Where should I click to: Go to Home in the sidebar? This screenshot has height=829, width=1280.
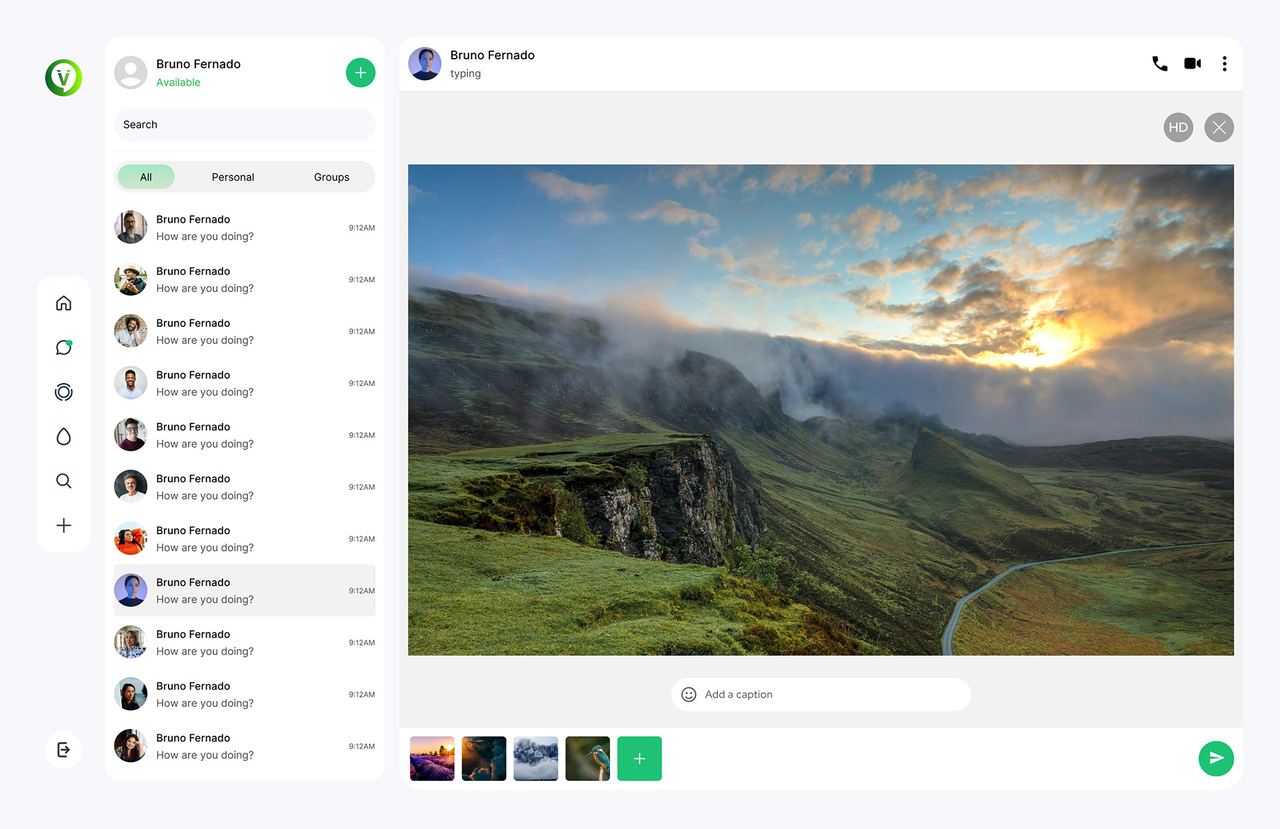63,303
